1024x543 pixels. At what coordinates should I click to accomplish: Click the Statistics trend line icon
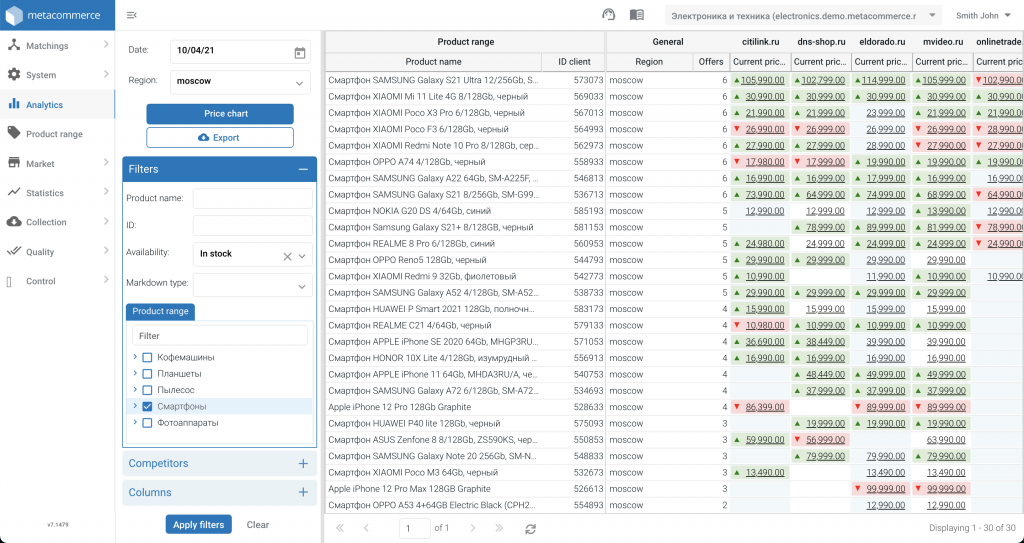pyautogui.click(x=14, y=192)
